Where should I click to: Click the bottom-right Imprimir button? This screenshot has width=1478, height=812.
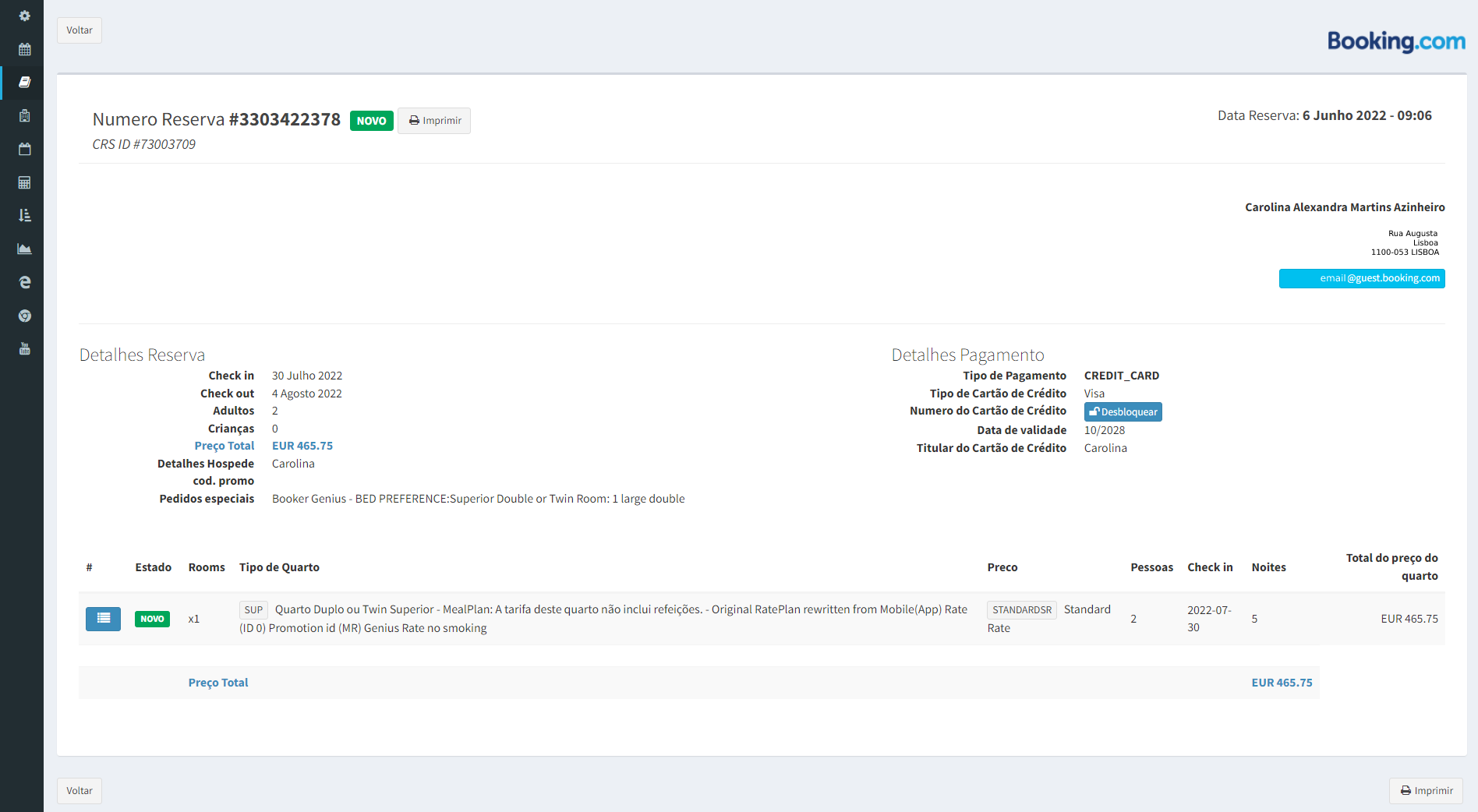(1426, 791)
